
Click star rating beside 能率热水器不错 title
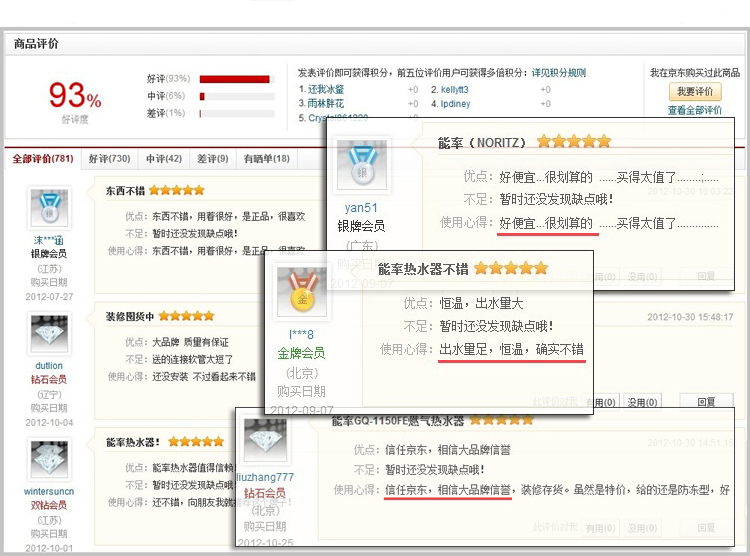click(511, 268)
